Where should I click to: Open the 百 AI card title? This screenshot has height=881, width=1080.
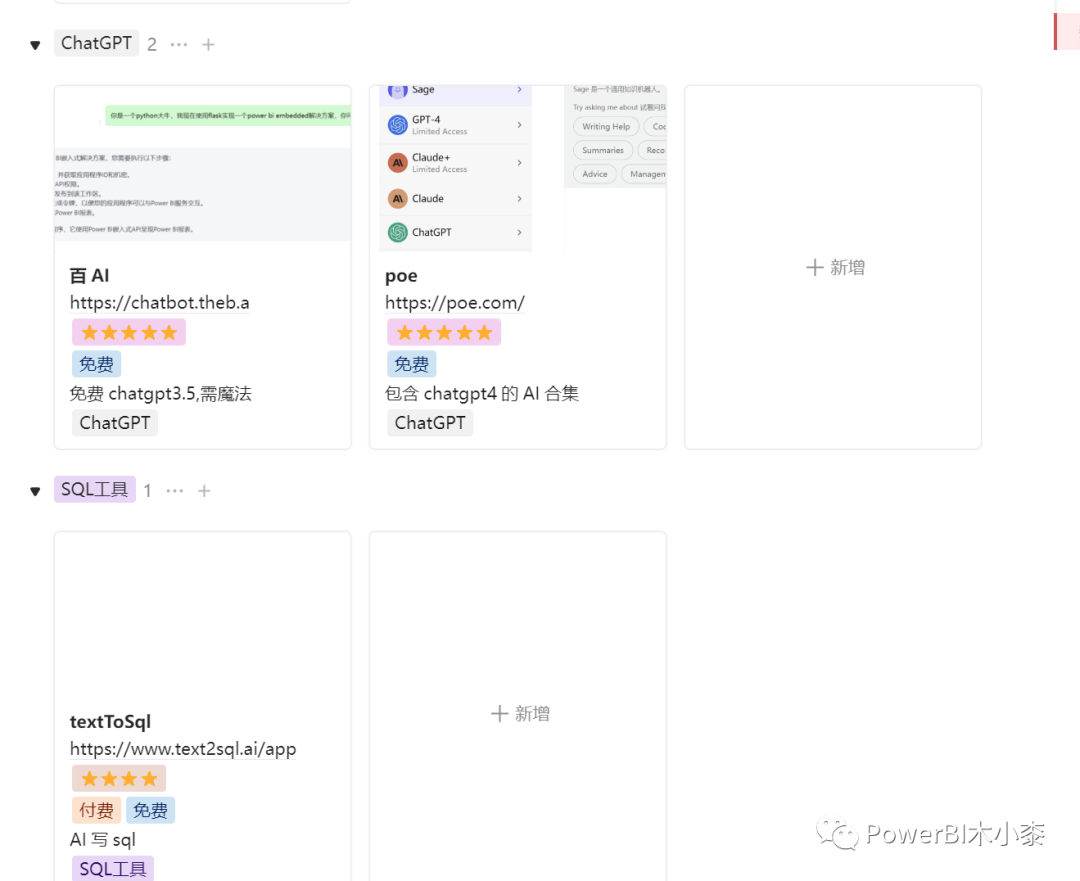click(x=90, y=276)
